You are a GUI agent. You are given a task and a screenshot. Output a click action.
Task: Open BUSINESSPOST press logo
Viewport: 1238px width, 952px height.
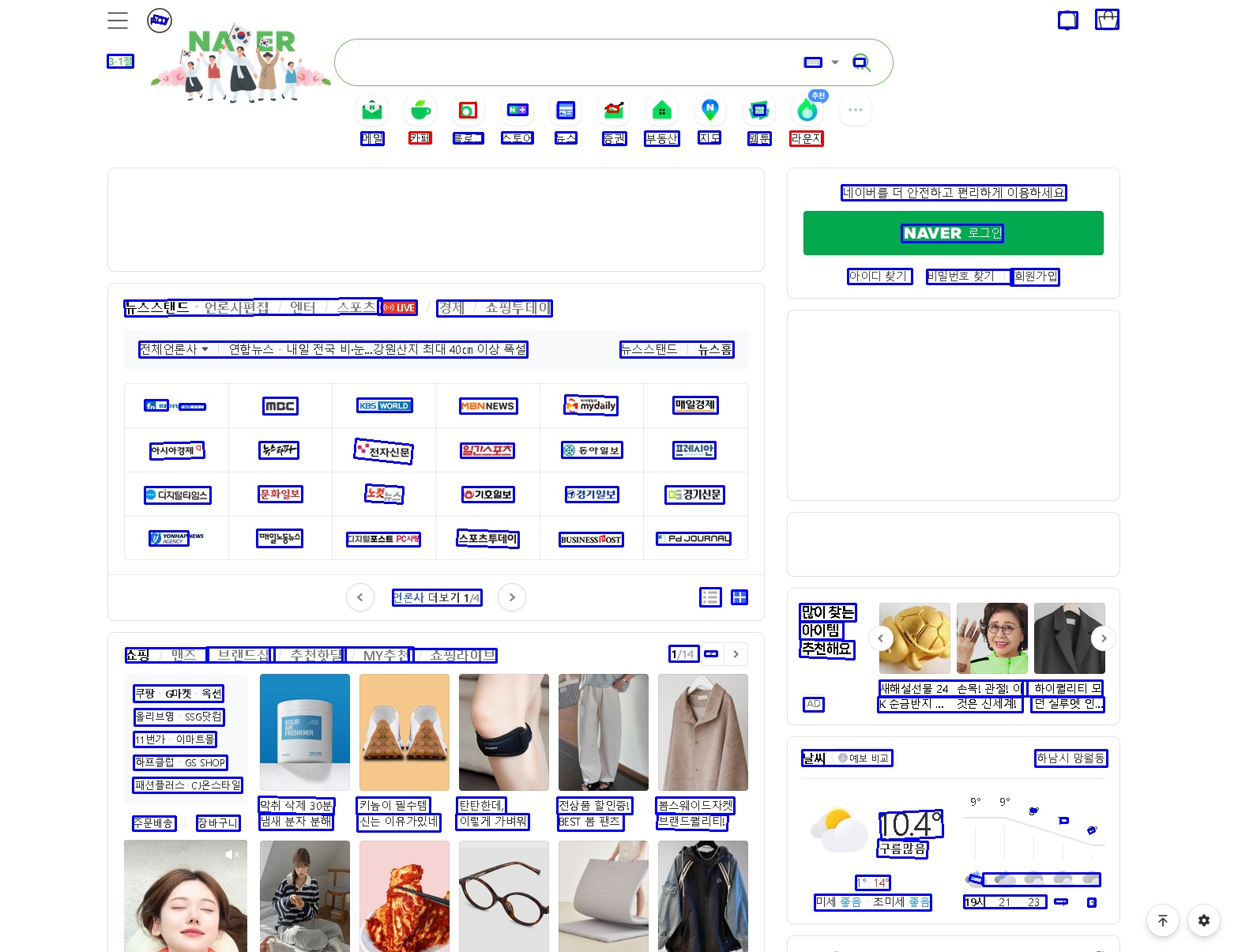point(592,540)
